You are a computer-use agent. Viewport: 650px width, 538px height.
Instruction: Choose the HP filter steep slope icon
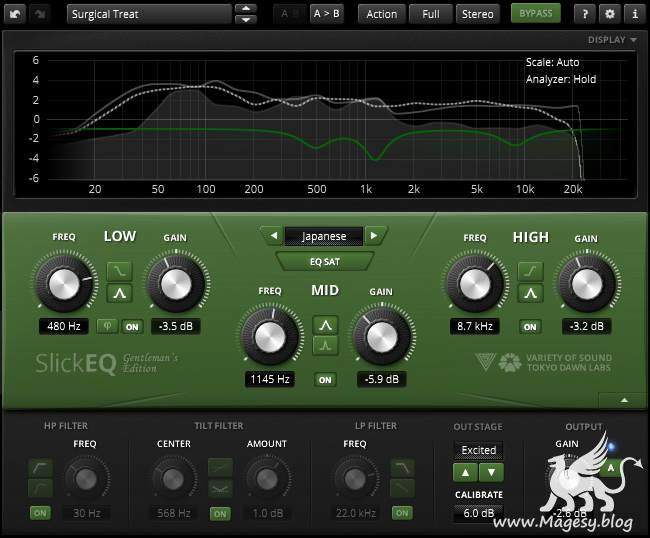40,468
